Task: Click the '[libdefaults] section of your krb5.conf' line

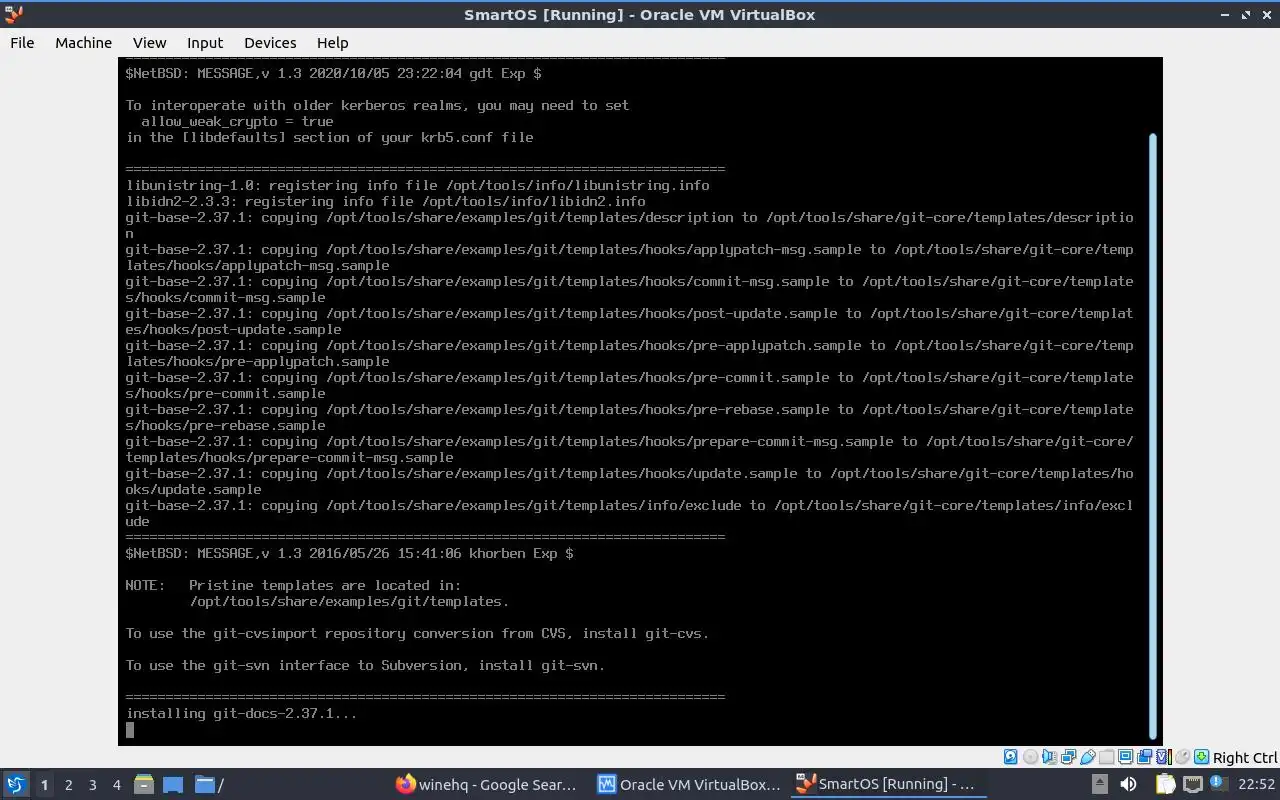Action: pyautogui.click(x=329, y=138)
